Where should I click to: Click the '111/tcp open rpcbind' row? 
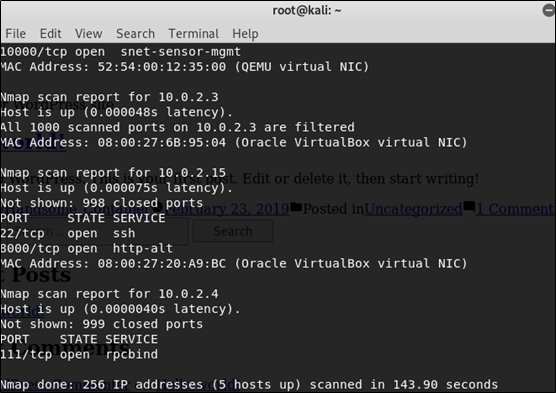pos(79,354)
